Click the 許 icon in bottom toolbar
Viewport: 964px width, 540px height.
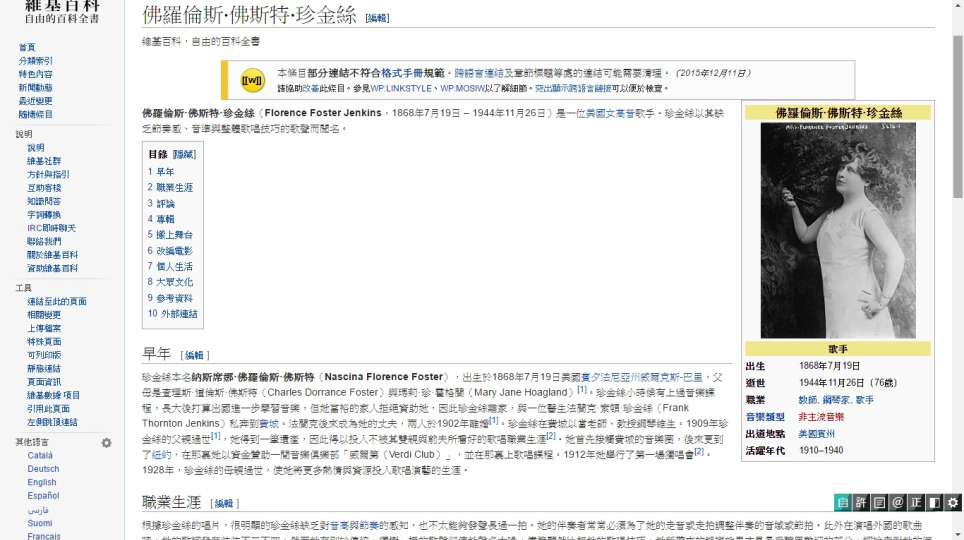coord(861,502)
